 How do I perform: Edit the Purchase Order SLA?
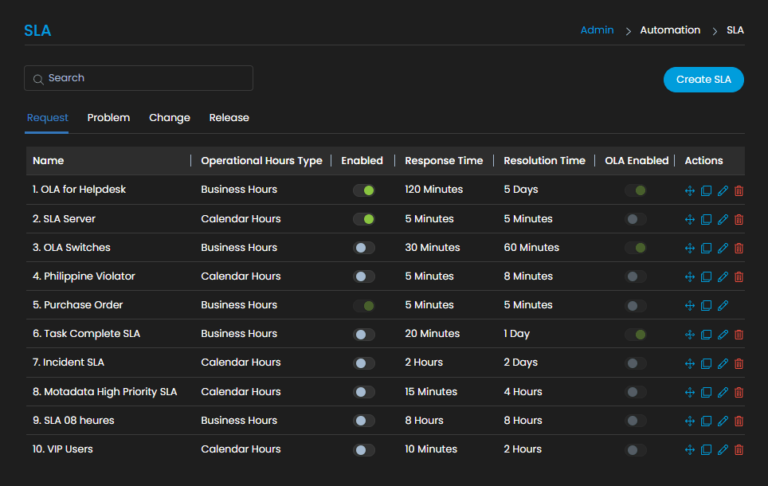click(x=722, y=306)
